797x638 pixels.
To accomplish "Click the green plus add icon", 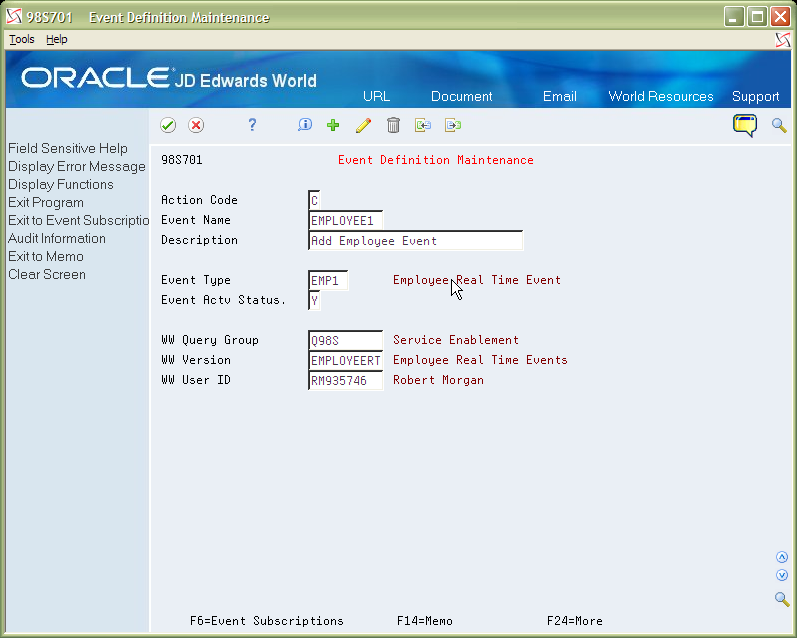I will (x=333, y=125).
